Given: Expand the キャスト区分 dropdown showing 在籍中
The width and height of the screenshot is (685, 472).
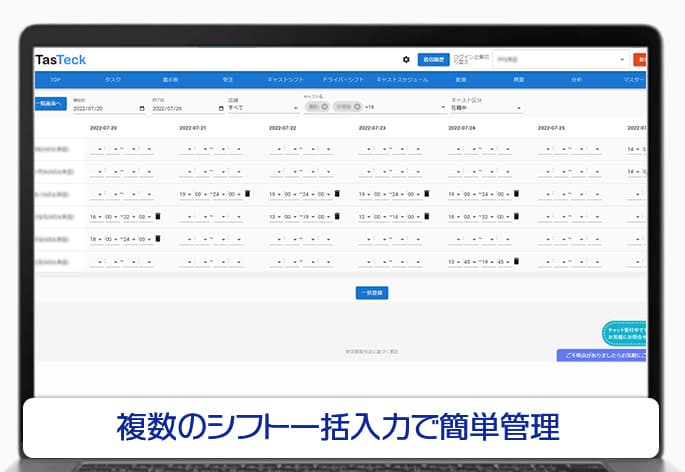Looking at the screenshot, I should click(519, 108).
